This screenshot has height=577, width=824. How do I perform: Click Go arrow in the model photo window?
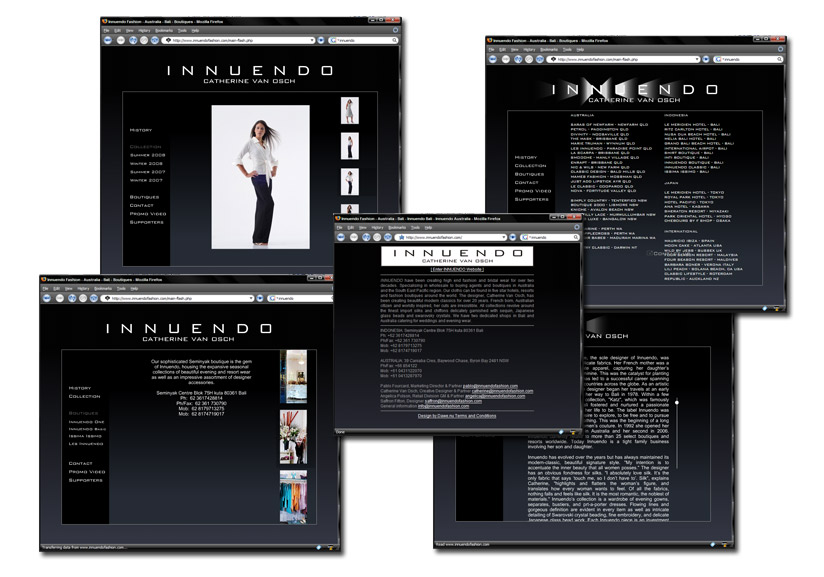point(321,40)
